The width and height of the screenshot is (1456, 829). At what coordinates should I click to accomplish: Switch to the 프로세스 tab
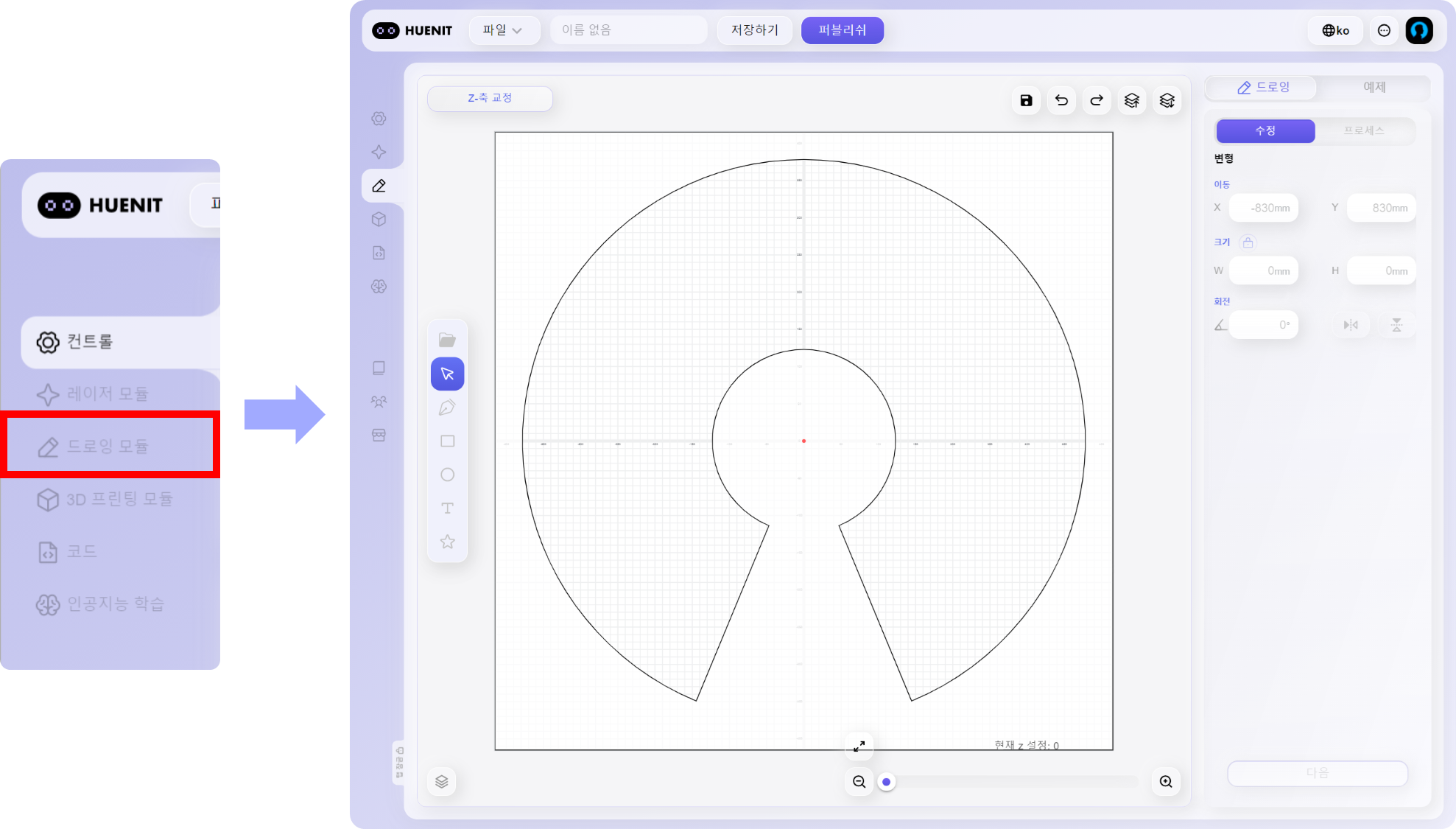[1363, 130]
